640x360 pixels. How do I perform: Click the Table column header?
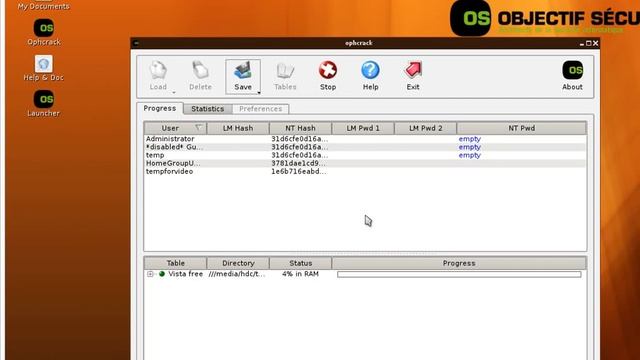[x=176, y=263]
